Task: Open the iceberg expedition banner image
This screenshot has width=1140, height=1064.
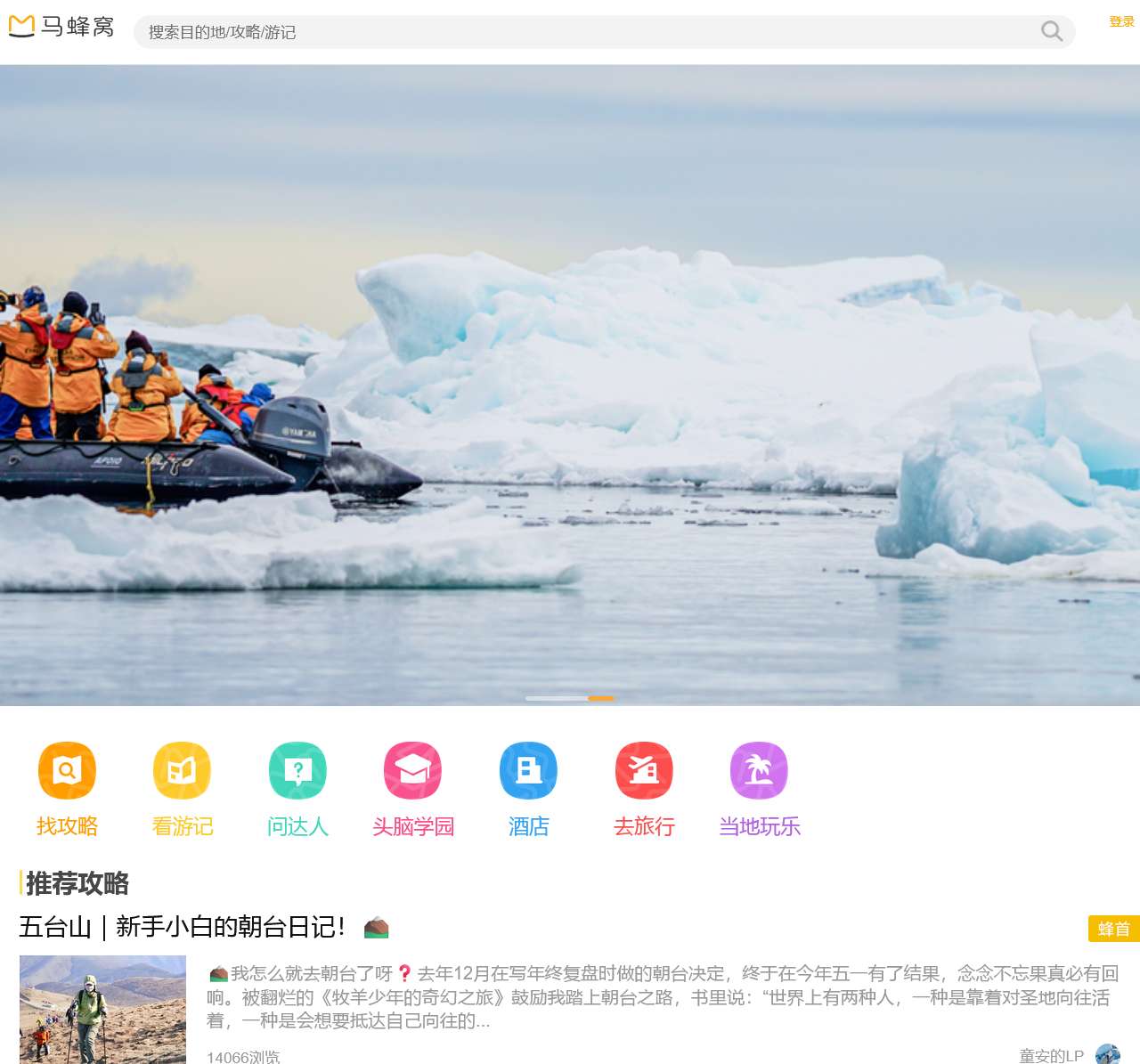Action: (570, 383)
